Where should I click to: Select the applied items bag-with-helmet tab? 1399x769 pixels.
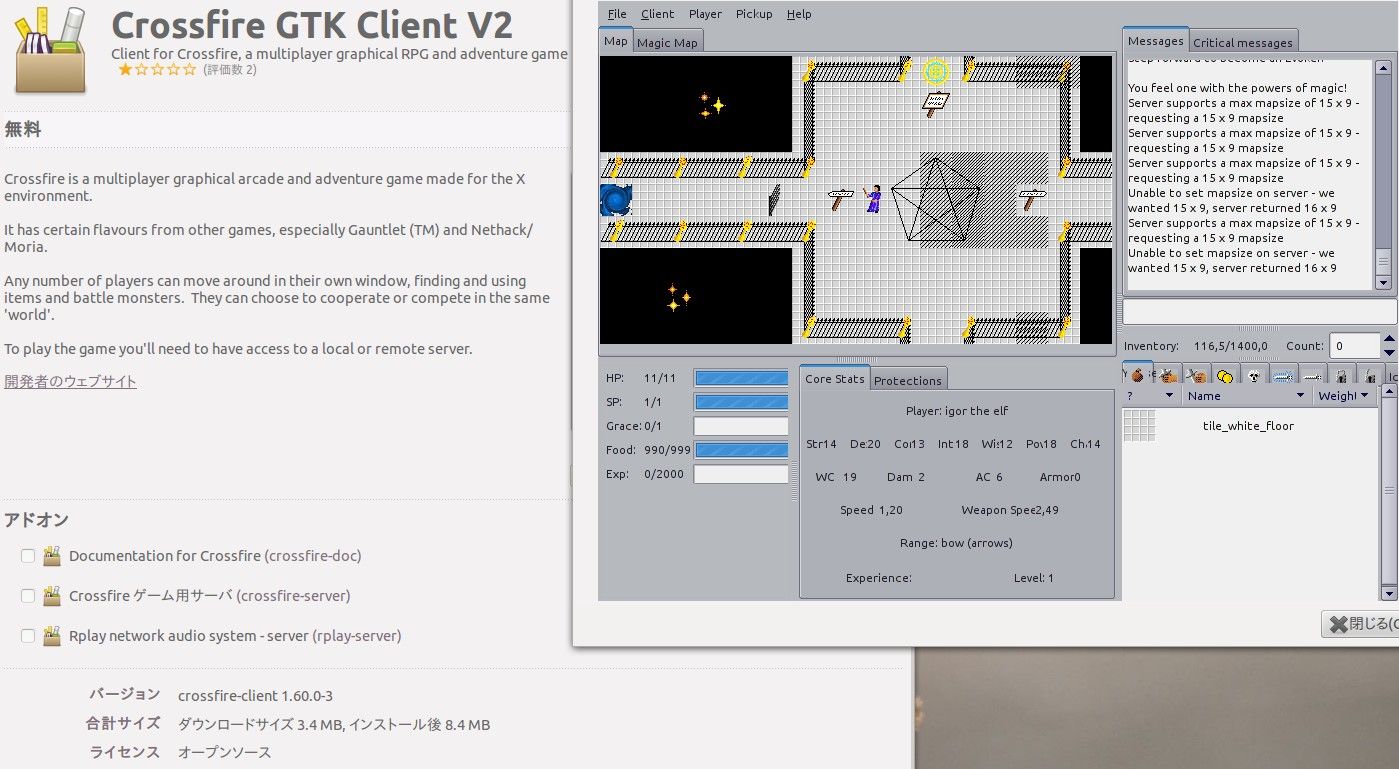[1167, 375]
